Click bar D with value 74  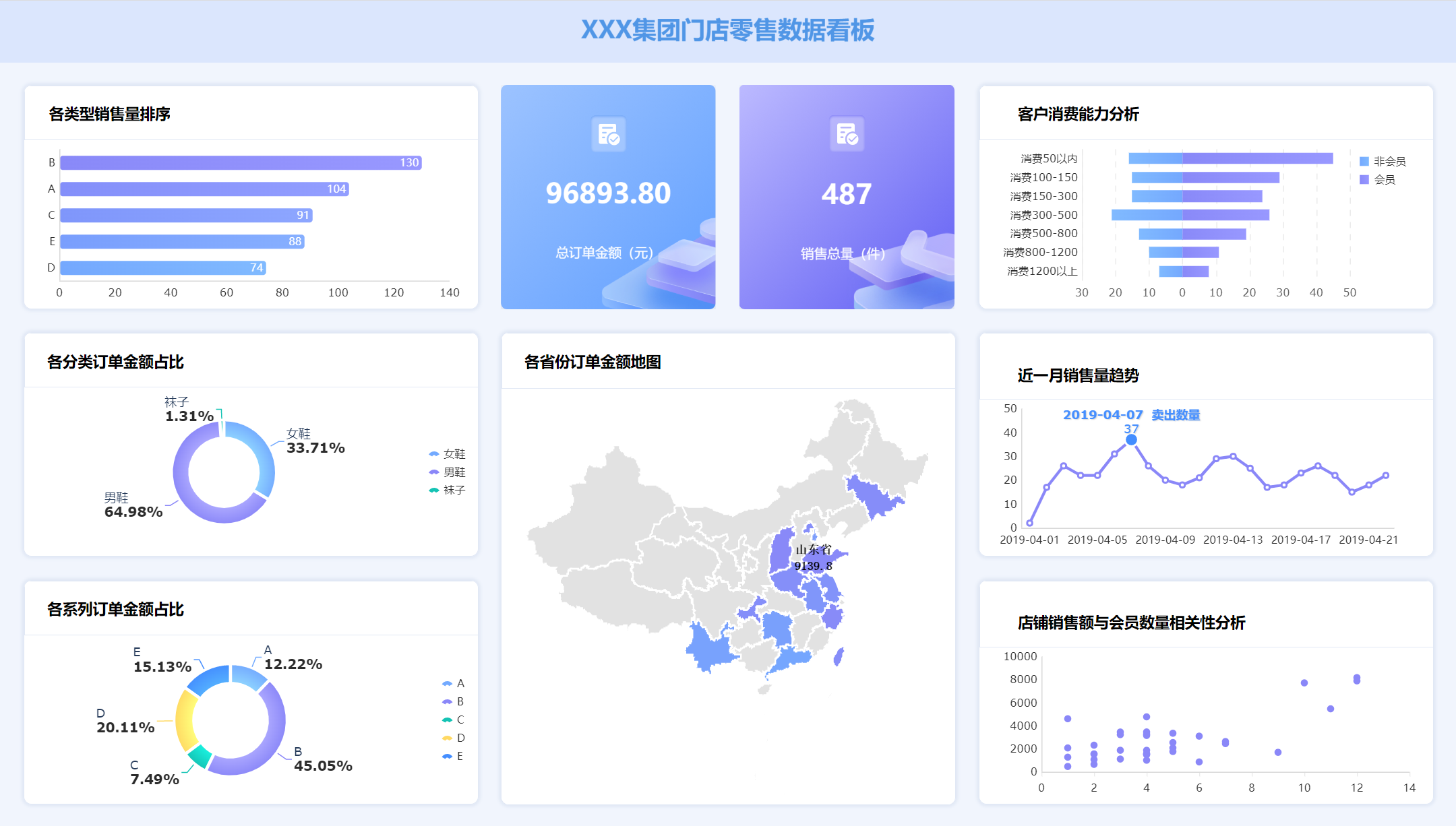click(x=162, y=268)
